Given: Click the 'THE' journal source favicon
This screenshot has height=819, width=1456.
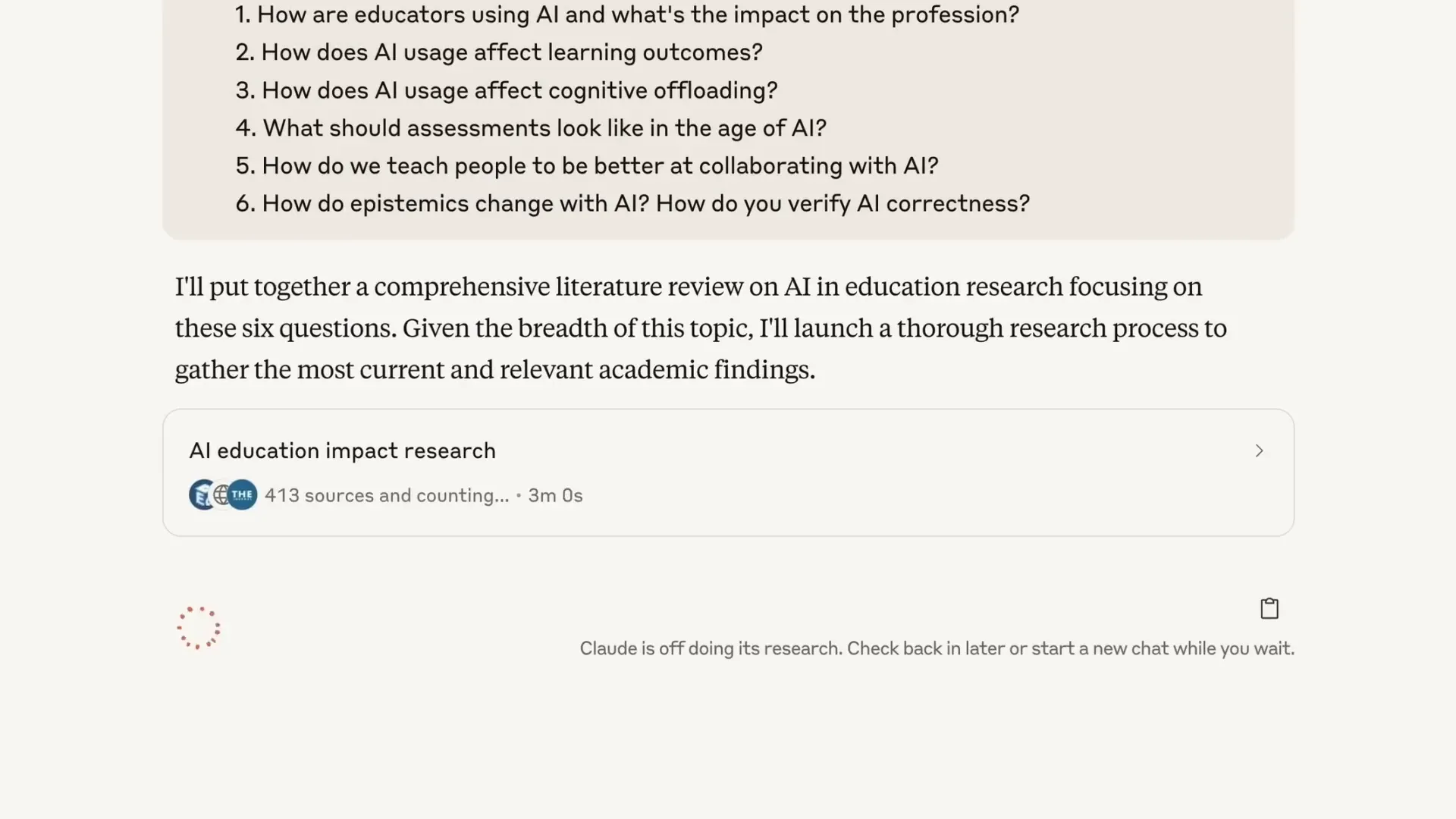Looking at the screenshot, I should point(243,494).
